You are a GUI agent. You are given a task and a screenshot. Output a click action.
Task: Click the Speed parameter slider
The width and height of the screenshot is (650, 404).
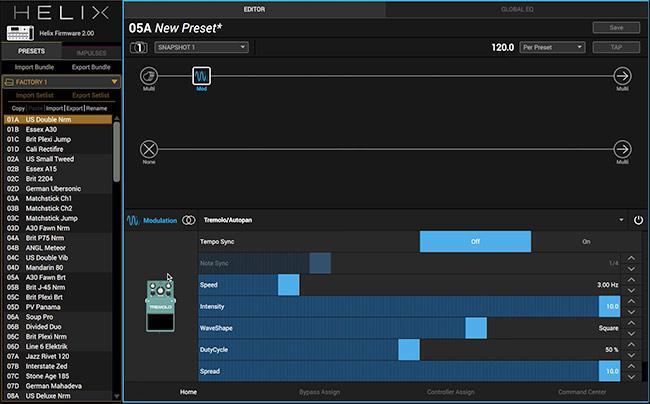288,284
